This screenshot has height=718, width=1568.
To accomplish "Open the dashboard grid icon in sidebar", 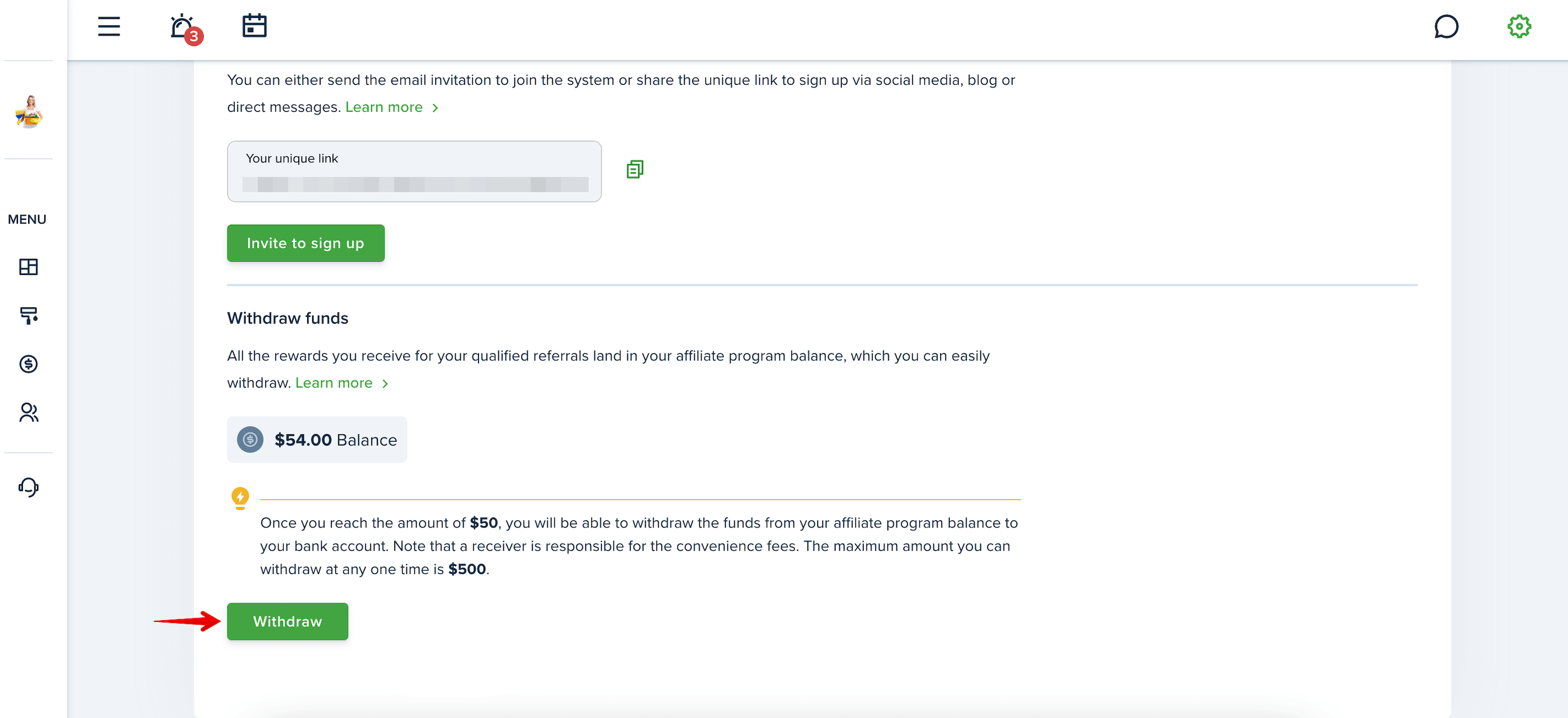I will pos(28,267).
